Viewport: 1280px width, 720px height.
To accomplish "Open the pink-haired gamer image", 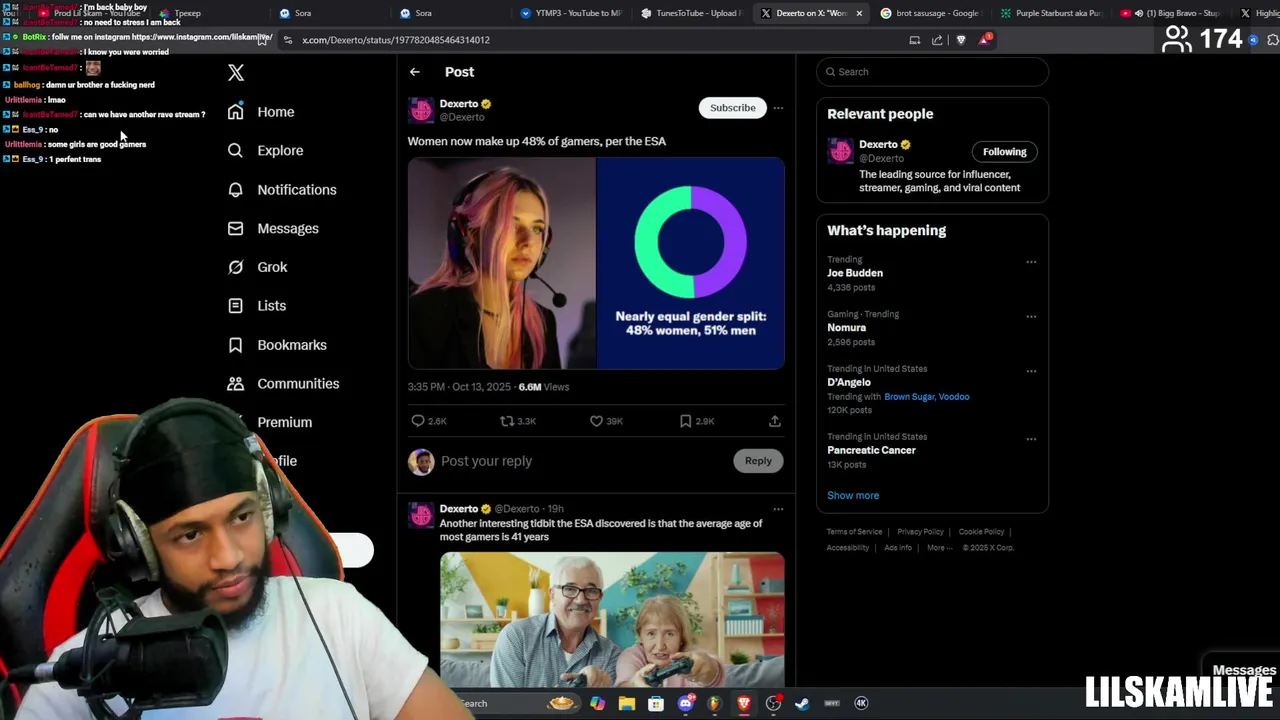I will (x=501, y=263).
